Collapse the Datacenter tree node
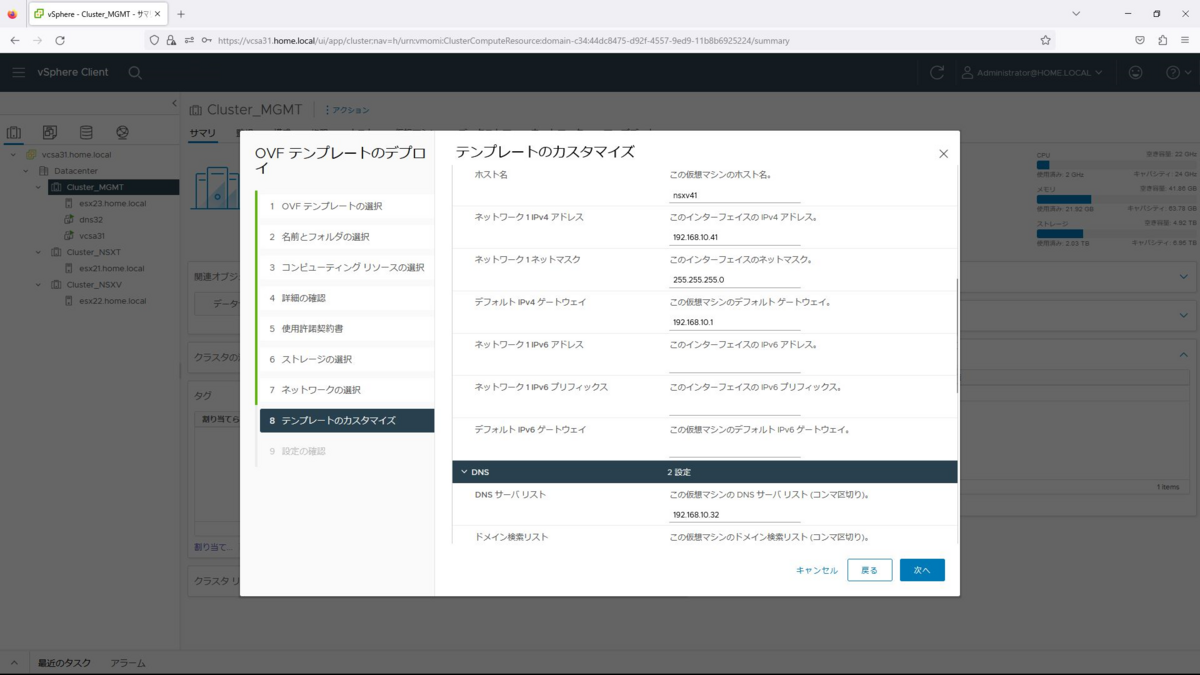1200x675 pixels. (26, 171)
